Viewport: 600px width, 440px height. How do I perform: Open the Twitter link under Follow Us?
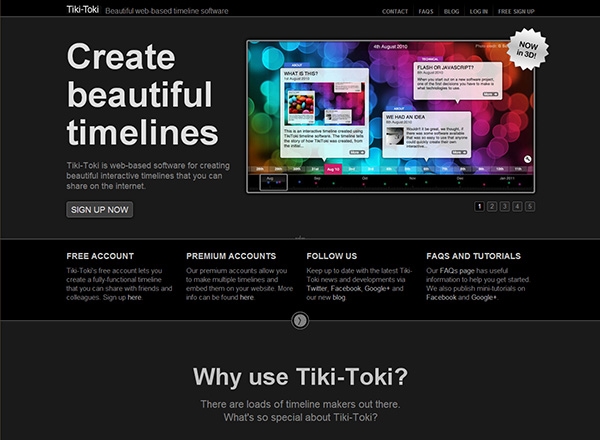(318, 287)
